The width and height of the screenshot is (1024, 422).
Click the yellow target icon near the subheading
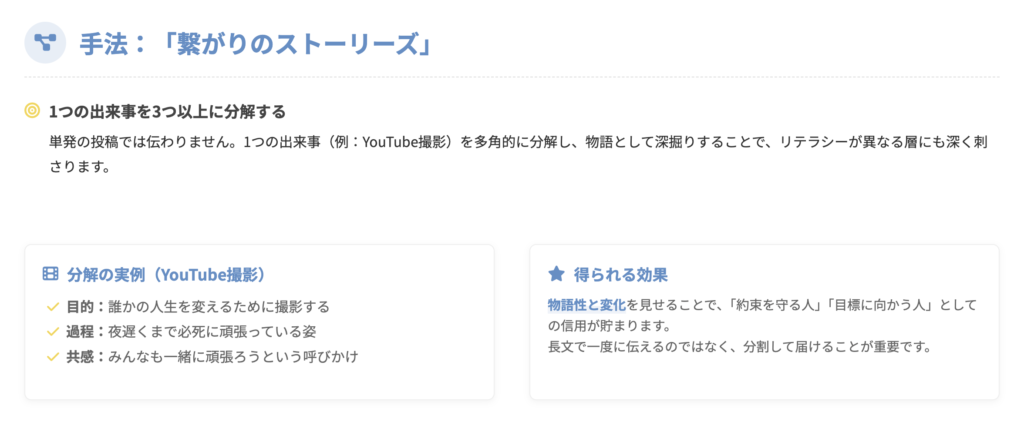[32, 111]
